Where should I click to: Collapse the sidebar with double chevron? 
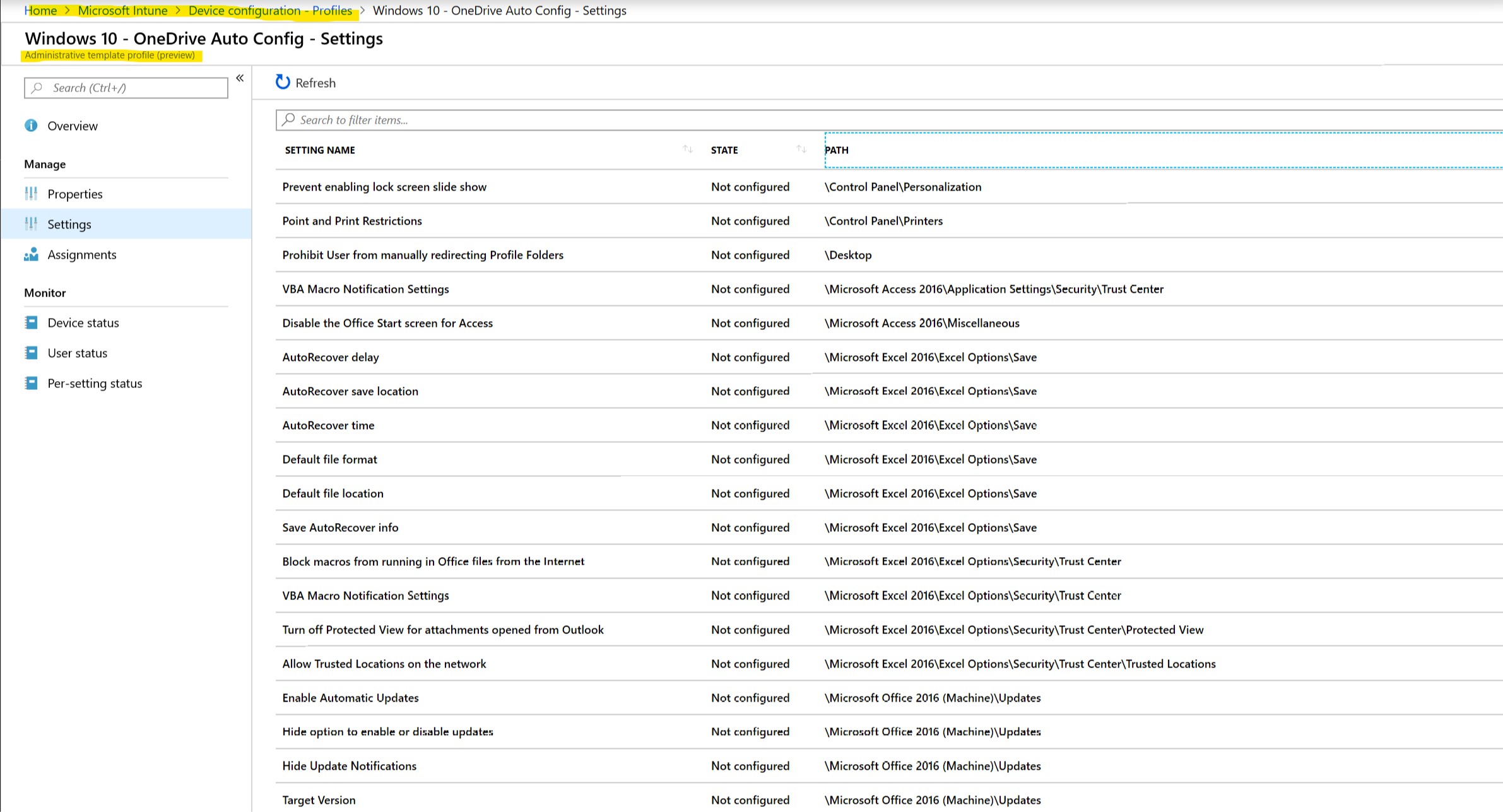(240, 78)
